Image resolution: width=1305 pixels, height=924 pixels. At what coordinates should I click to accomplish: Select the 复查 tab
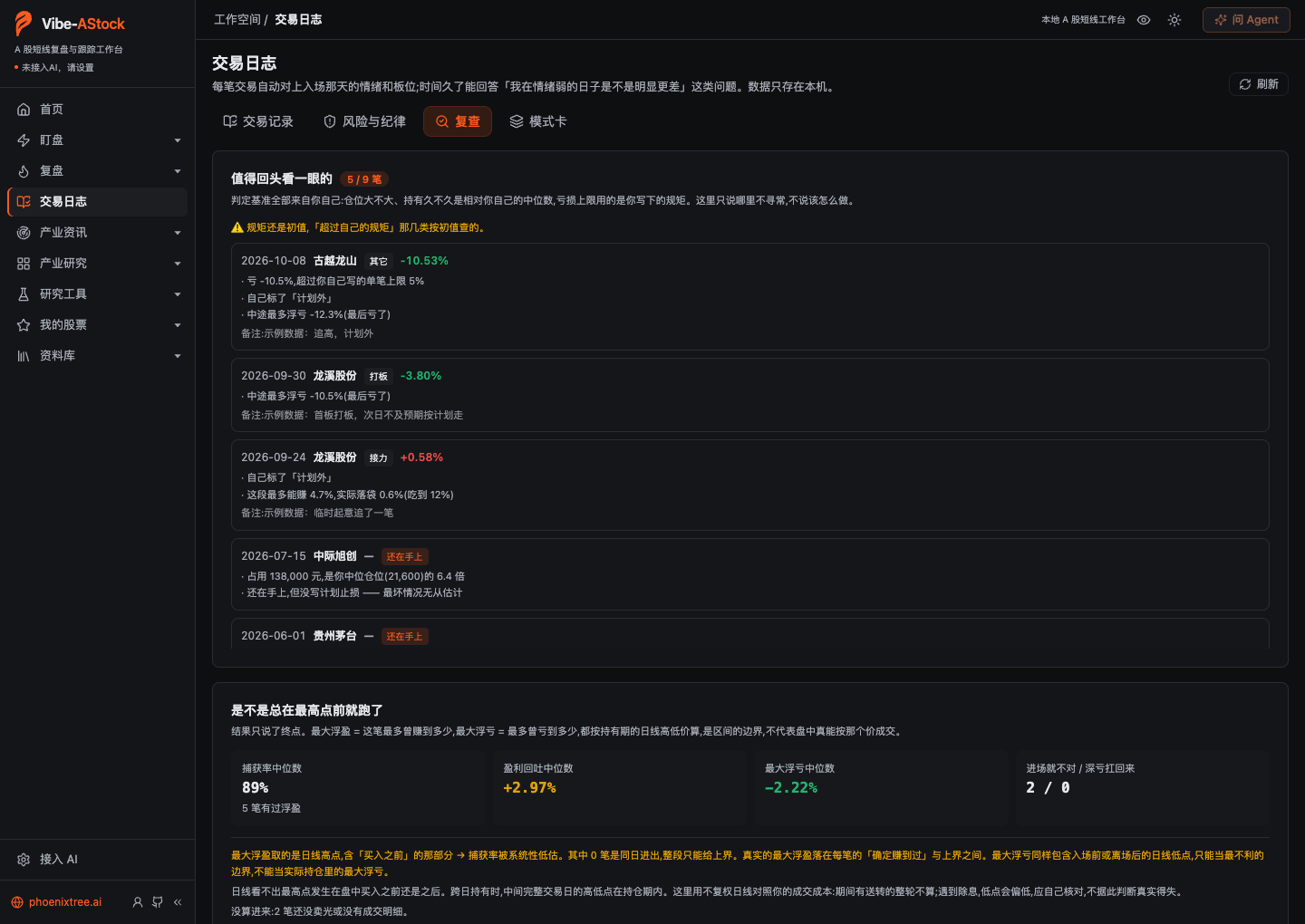[x=458, y=121]
